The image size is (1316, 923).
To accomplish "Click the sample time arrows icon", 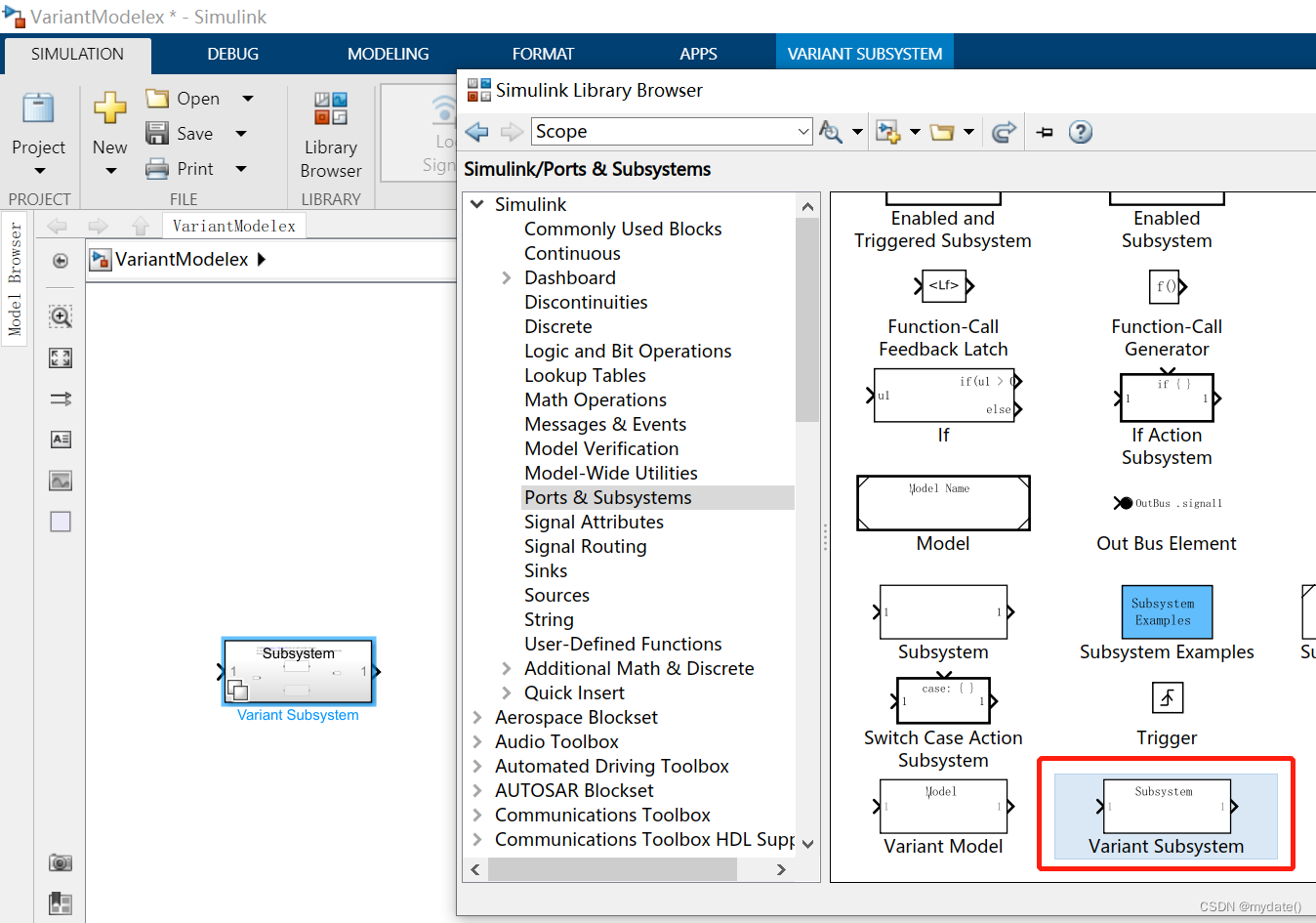I will pos(61,399).
